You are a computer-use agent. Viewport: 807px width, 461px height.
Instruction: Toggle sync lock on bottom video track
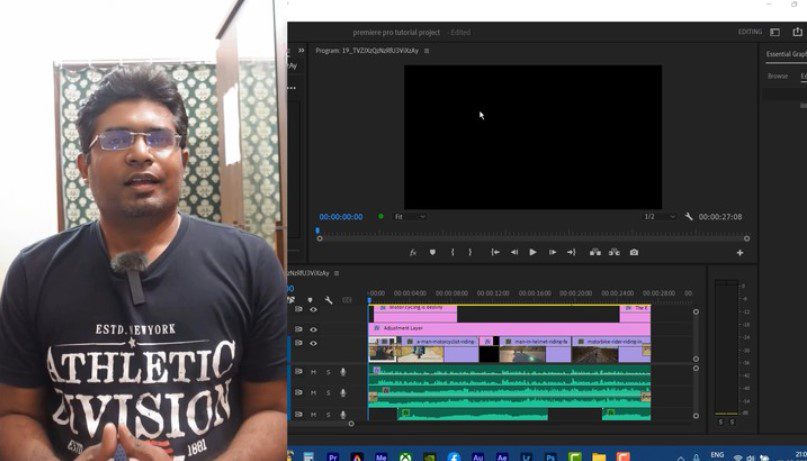(299, 343)
